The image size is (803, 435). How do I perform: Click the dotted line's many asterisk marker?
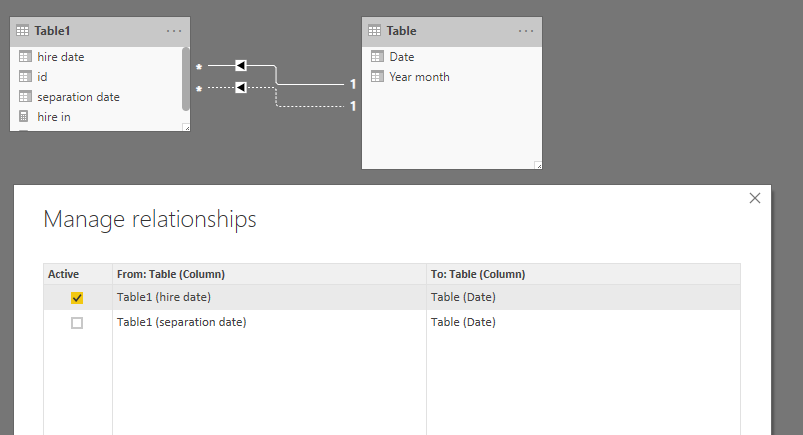(199, 89)
